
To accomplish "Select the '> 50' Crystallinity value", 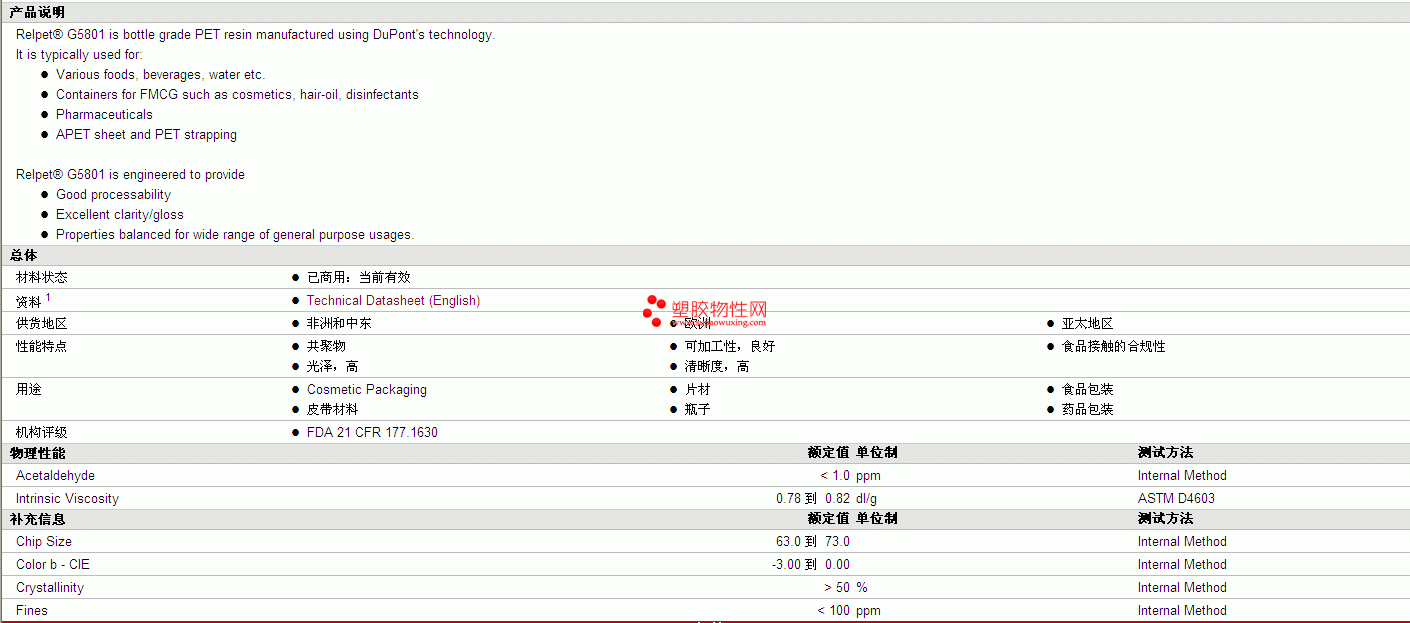I will [x=837, y=588].
